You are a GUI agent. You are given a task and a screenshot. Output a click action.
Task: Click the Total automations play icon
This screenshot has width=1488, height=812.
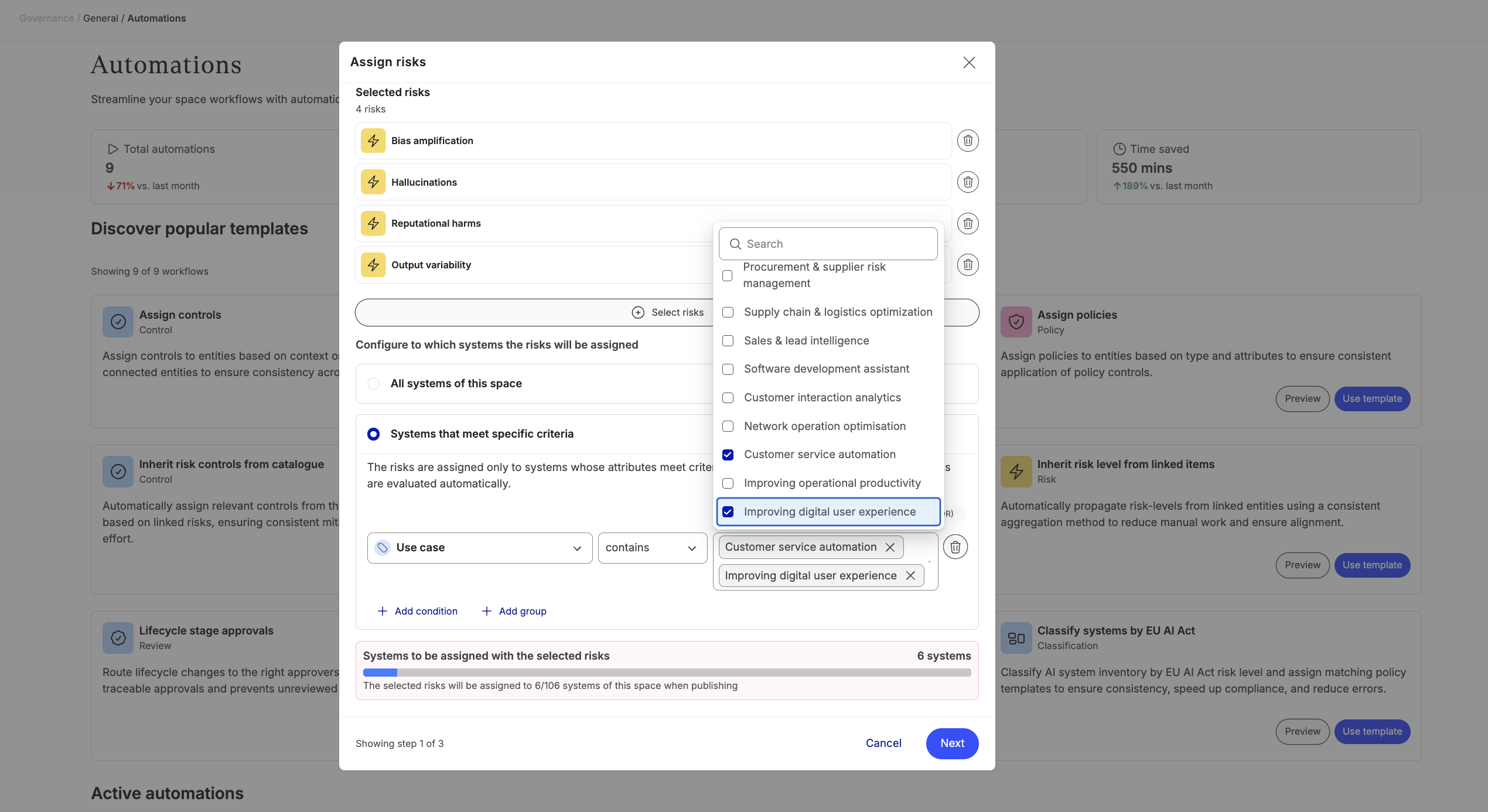pyautogui.click(x=113, y=149)
